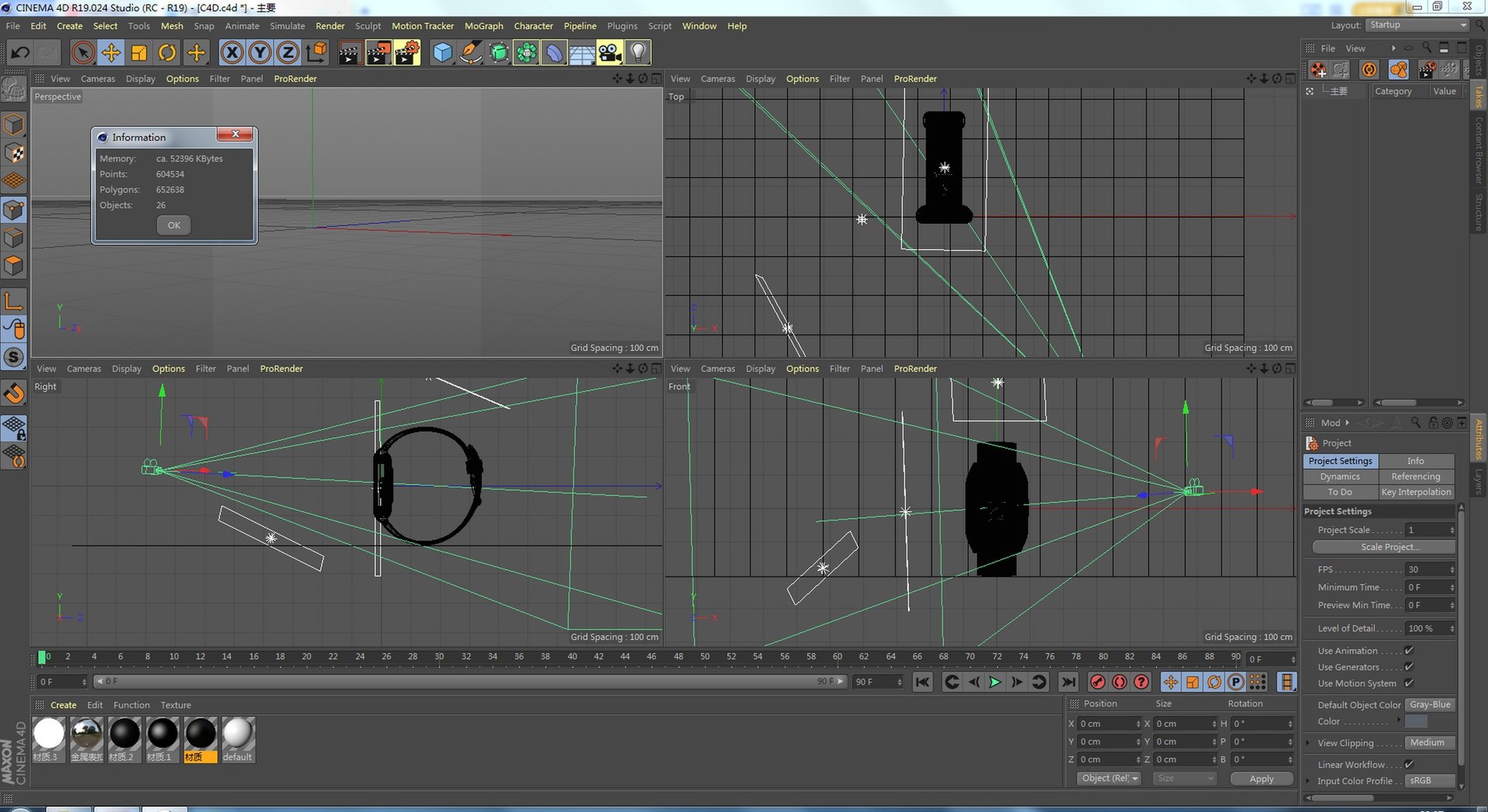
Task: Open the Layout Startup dropdown
Action: (x=1417, y=25)
